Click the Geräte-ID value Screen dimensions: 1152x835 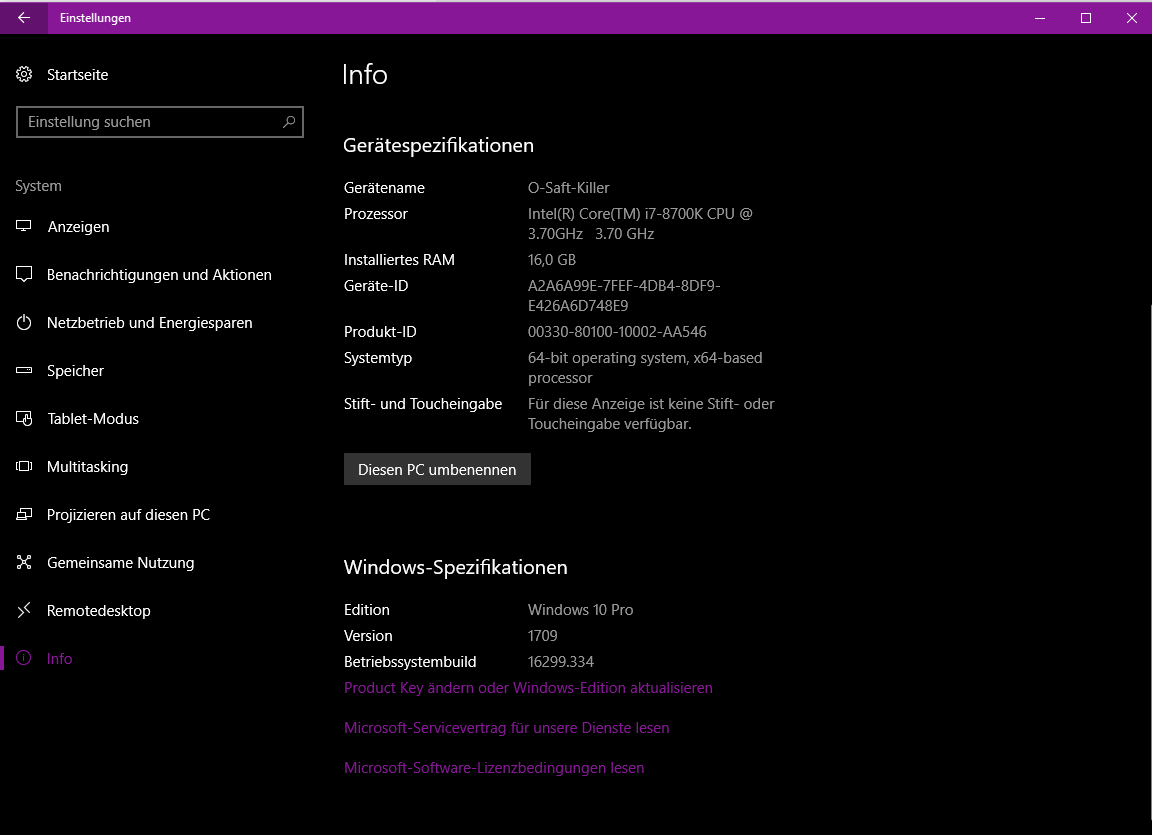(x=624, y=295)
